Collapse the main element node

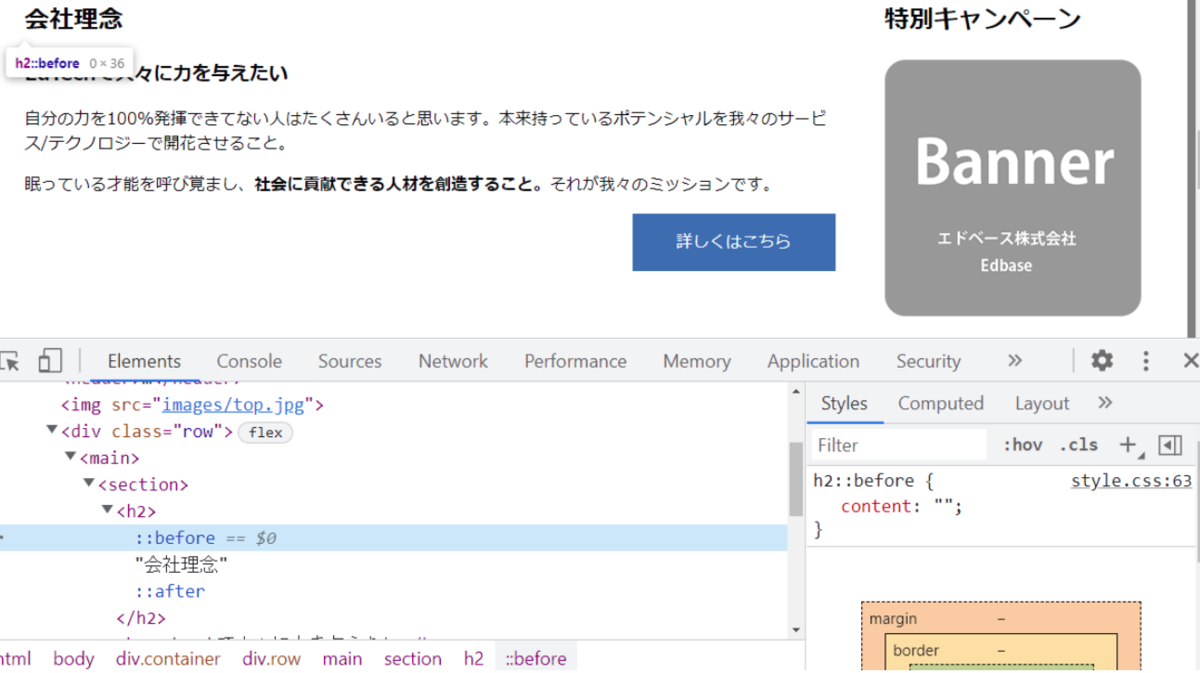[70, 456]
